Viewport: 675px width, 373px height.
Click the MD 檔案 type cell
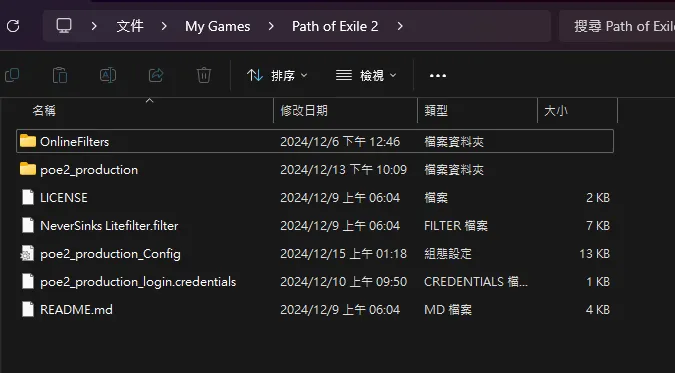(448, 310)
